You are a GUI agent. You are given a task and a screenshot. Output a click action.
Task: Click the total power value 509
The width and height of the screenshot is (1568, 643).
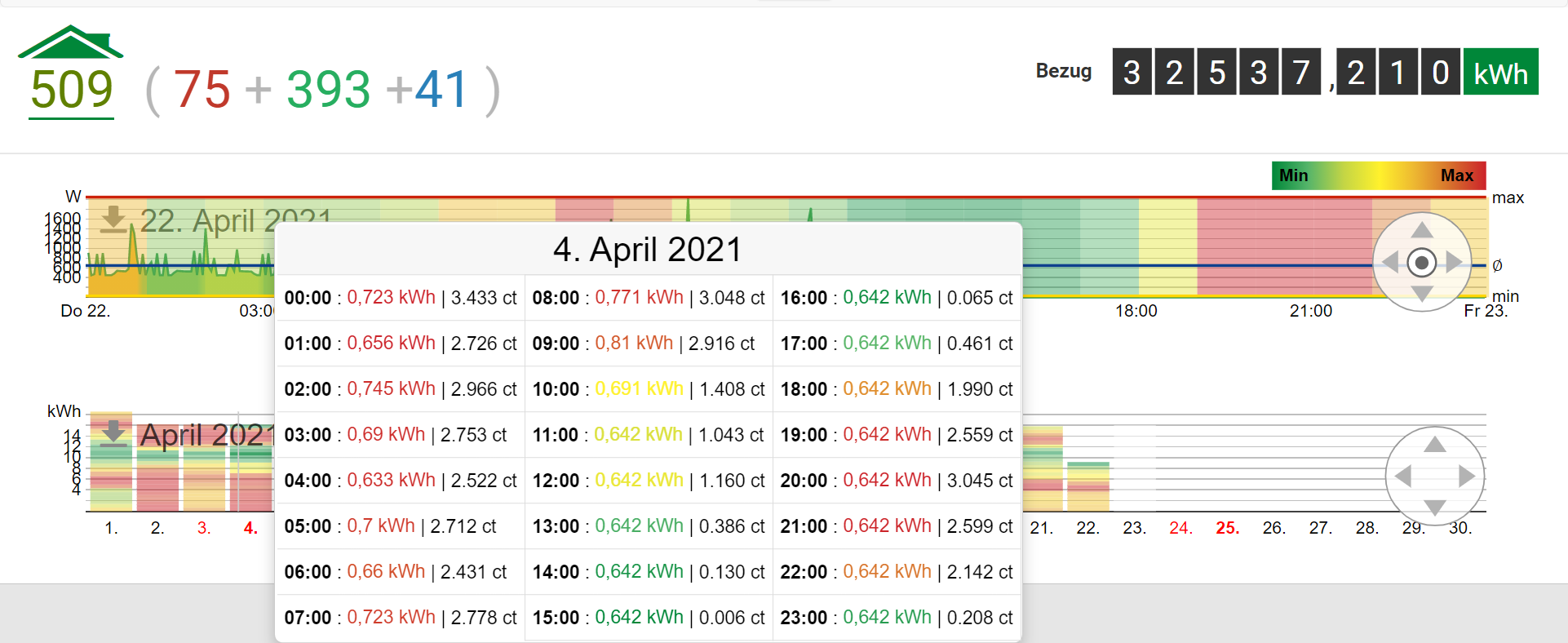coord(72,90)
